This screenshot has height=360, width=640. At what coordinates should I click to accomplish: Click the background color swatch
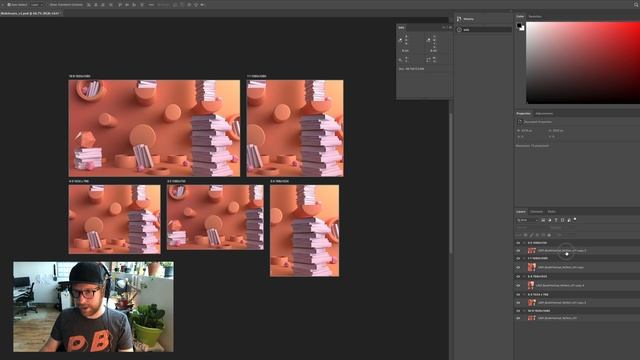tap(522, 28)
